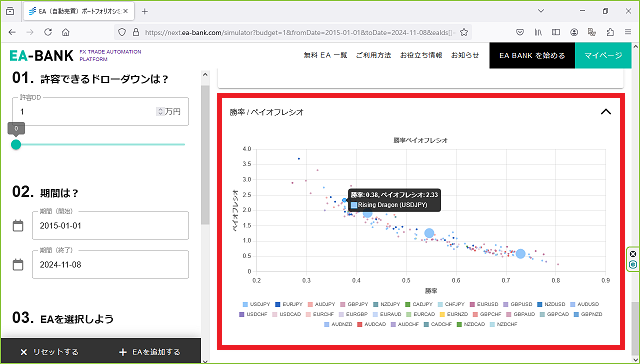Open the browser extensions puzzle icon
640x364 pixels.
coord(610,32)
